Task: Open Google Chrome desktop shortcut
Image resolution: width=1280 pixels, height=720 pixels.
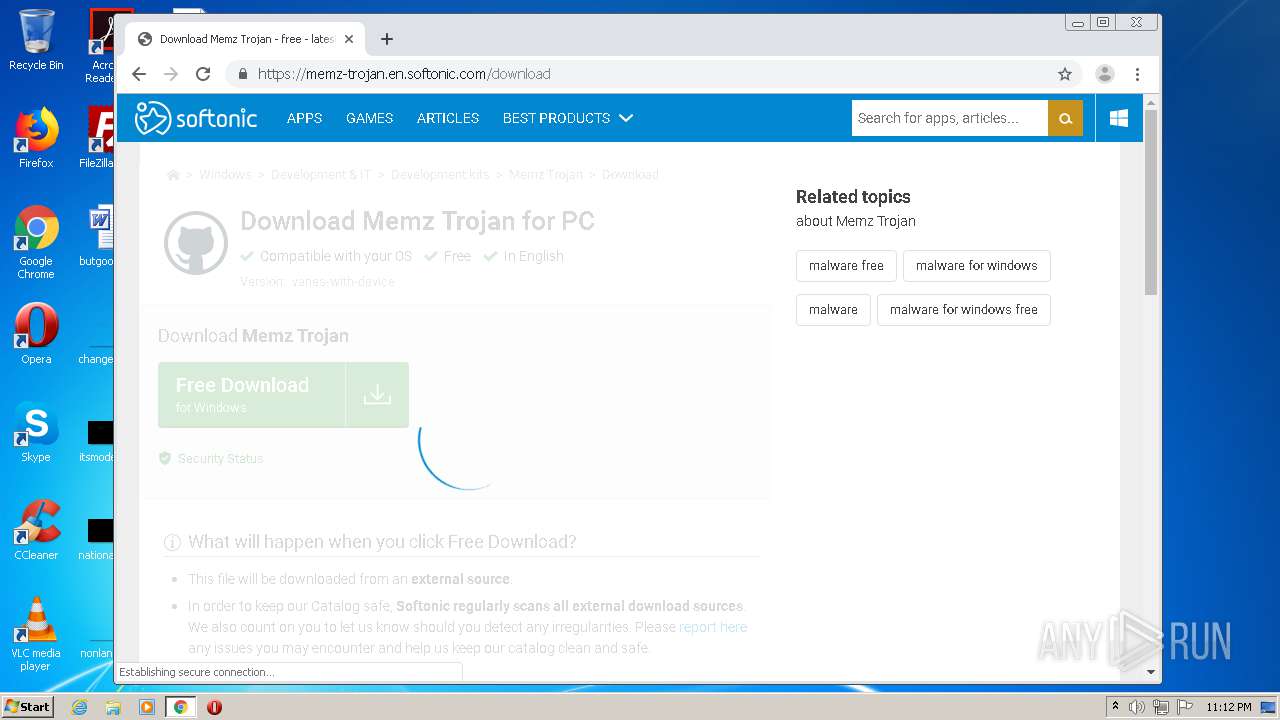Action: click(x=36, y=243)
